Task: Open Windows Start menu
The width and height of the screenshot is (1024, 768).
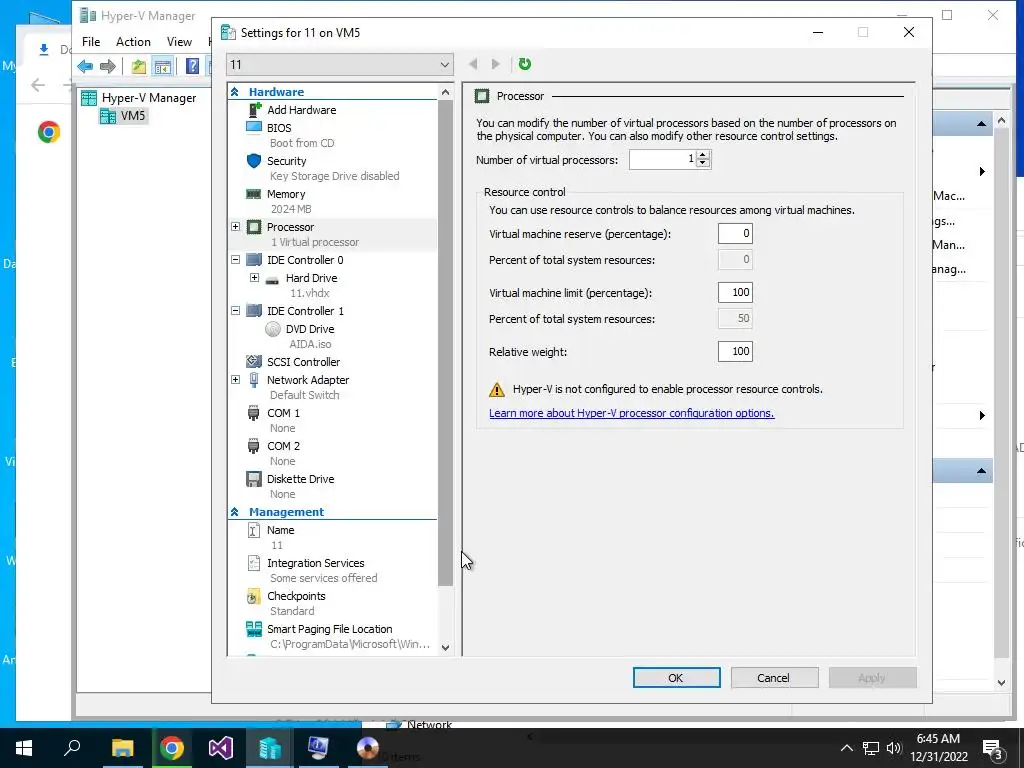Action: 24,748
